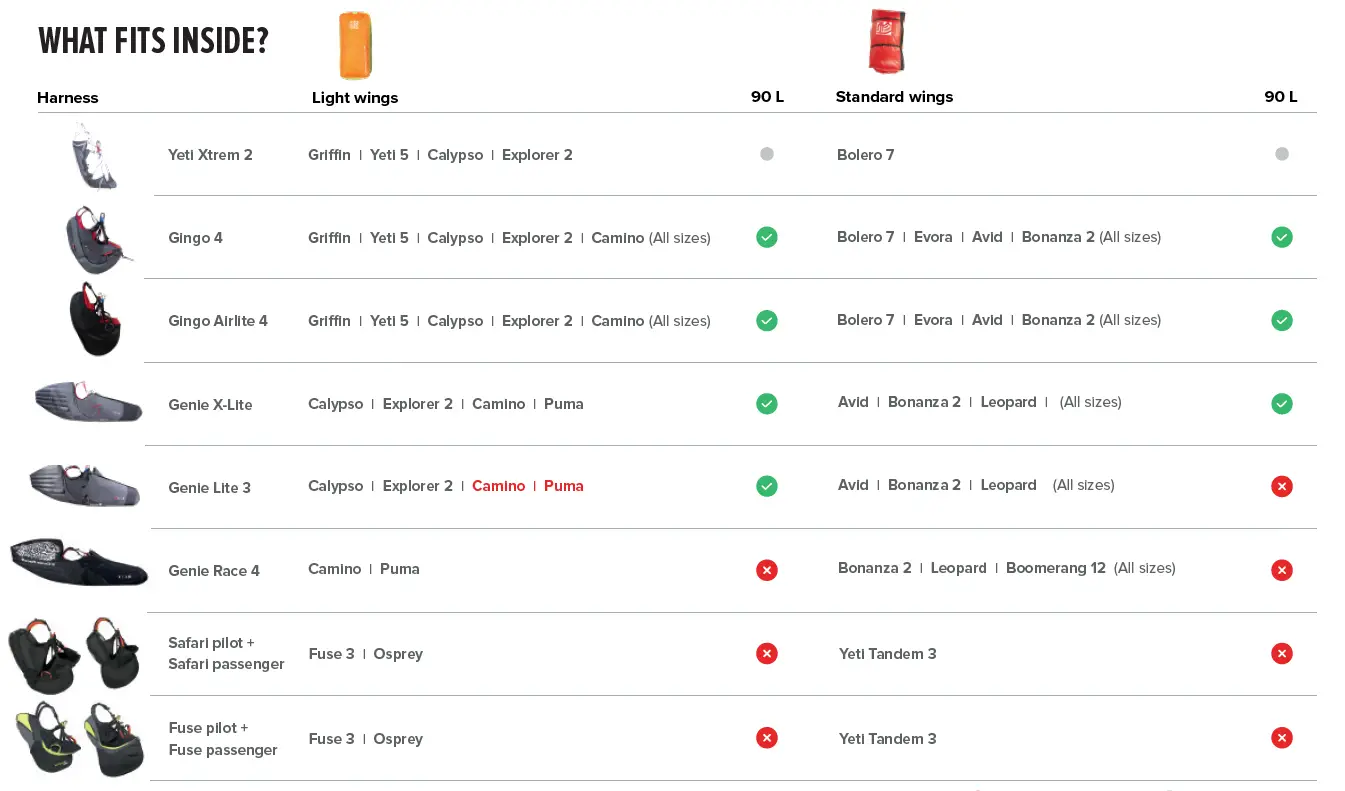Viewport: 1345px width, 791px height.
Task: Click red cross for Genie Race 4 light wings
Action: (x=767, y=570)
